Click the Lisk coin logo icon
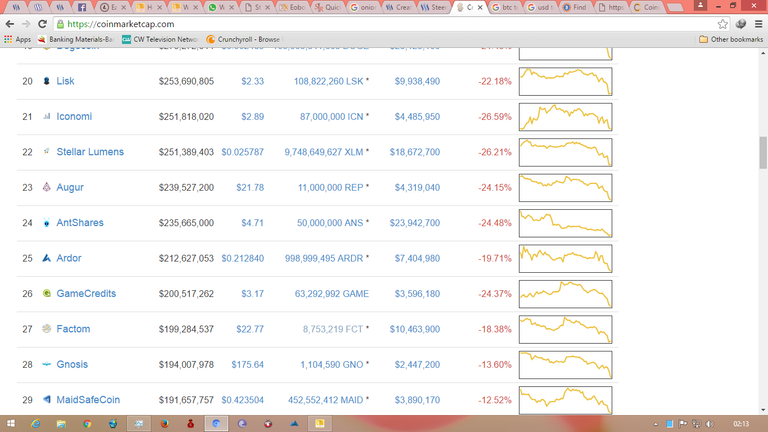Image resolution: width=768 pixels, height=432 pixels. point(47,81)
